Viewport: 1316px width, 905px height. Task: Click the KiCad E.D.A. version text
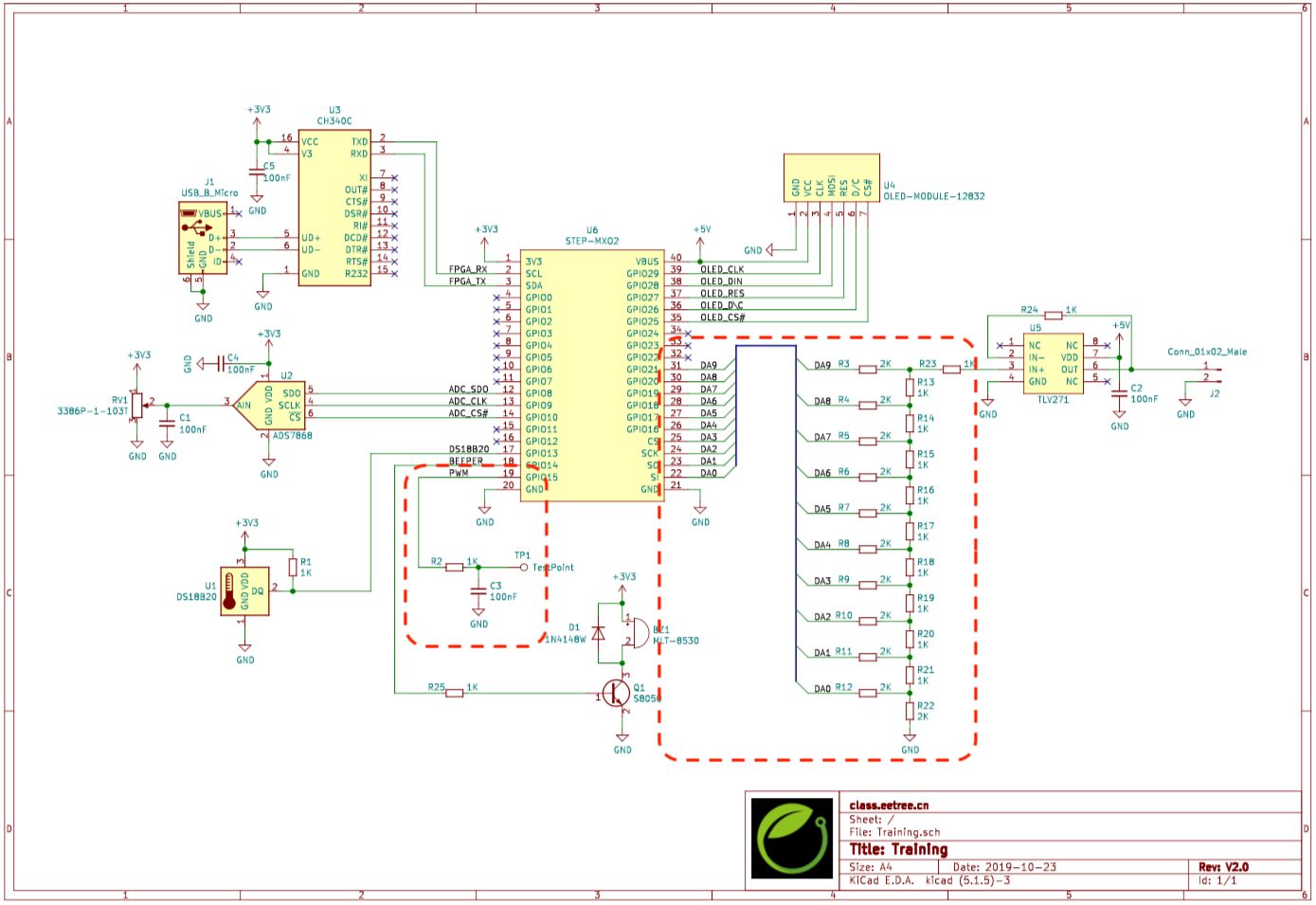[929, 880]
